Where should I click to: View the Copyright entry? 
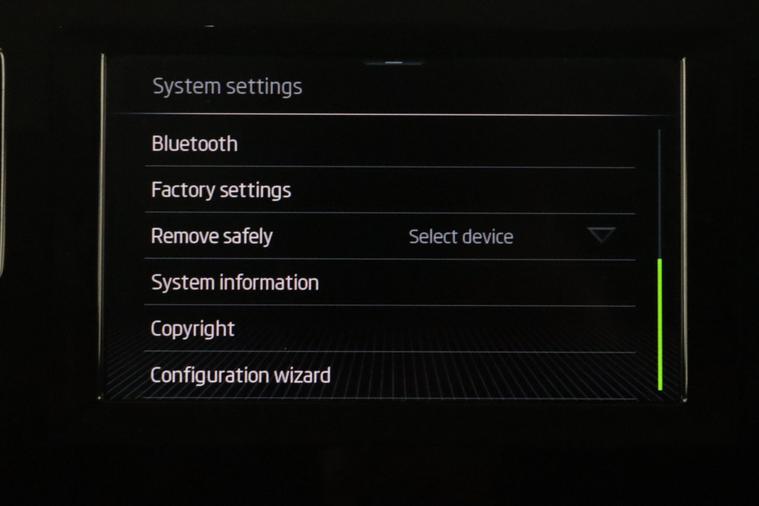(390, 329)
